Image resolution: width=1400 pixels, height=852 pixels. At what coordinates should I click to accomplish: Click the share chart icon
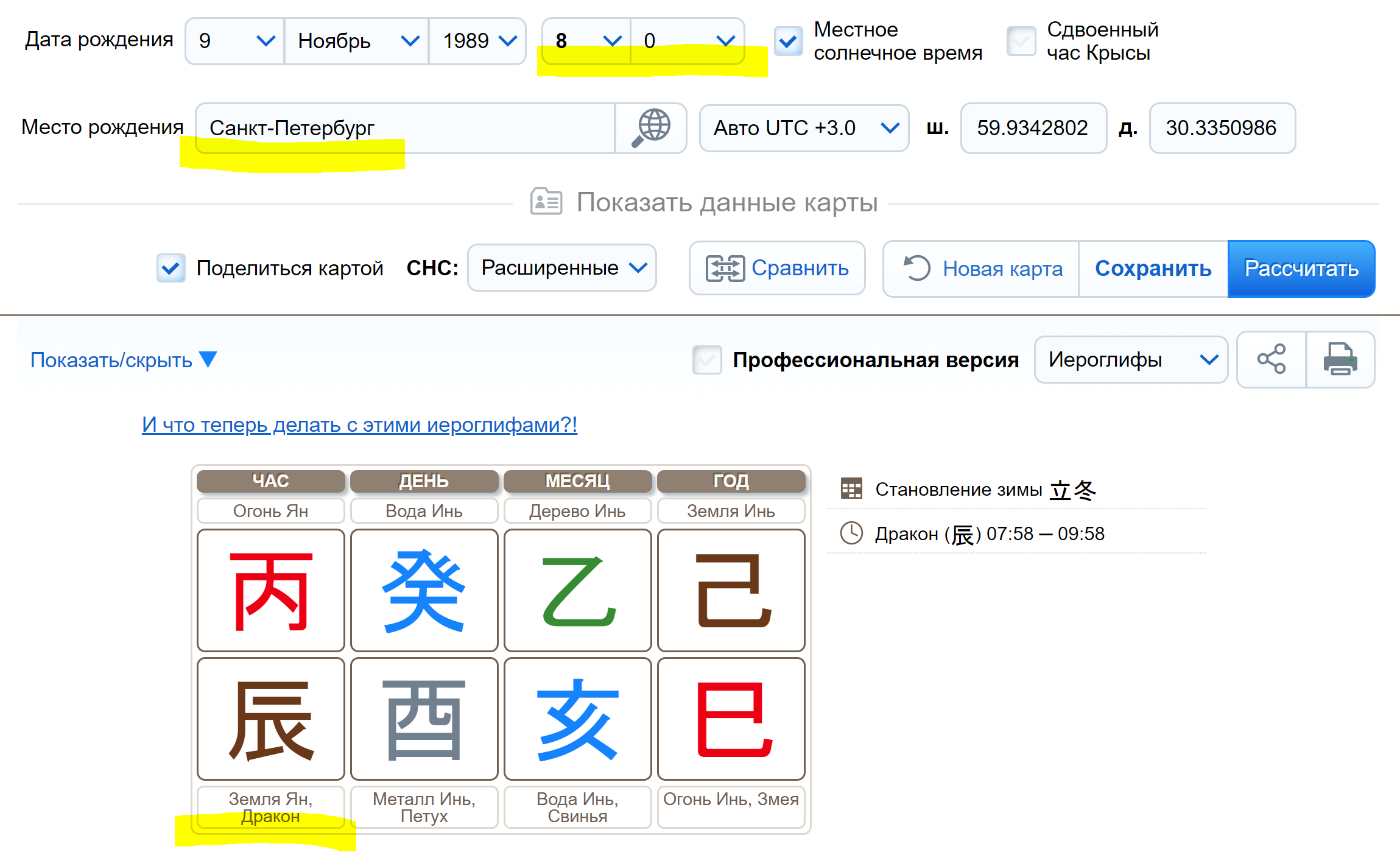tap(1272, 359)
